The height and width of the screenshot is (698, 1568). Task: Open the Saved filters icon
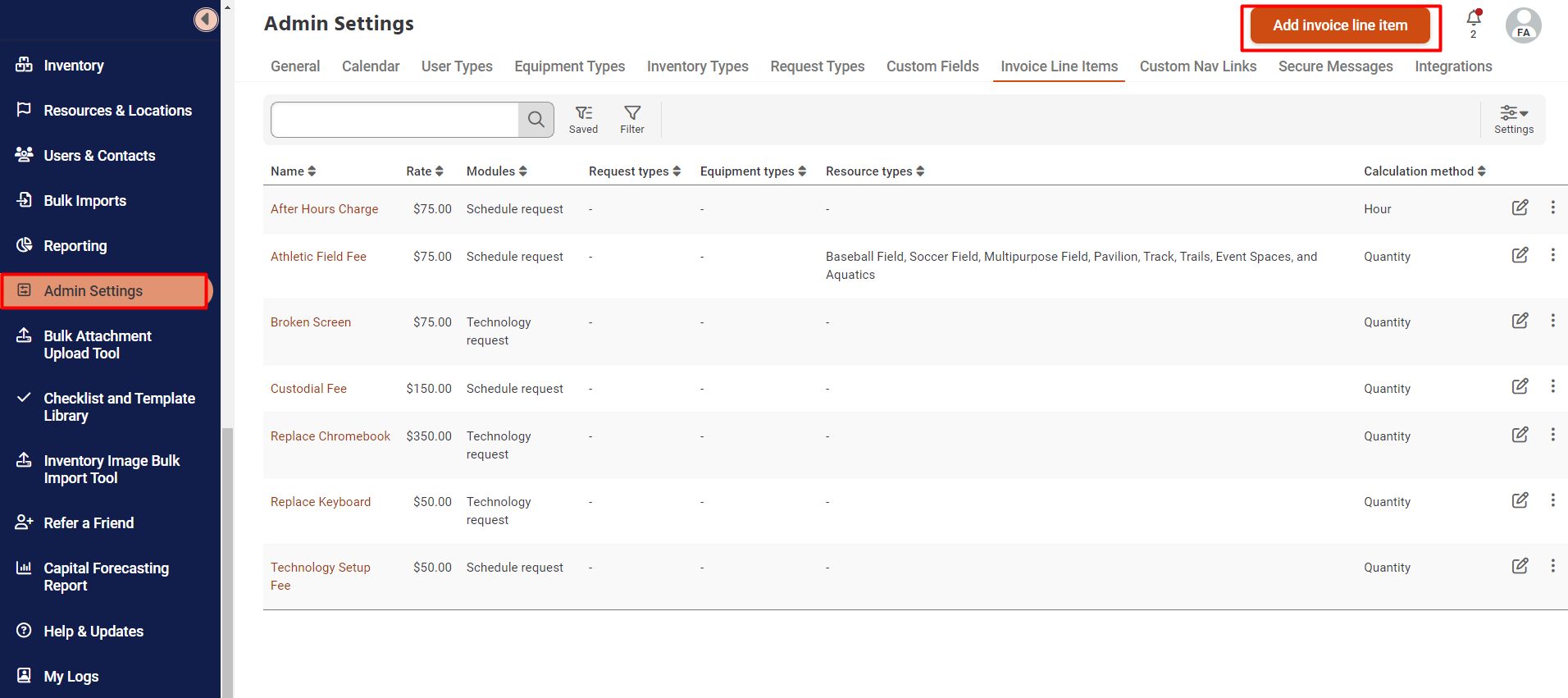[x=583, y=119]
